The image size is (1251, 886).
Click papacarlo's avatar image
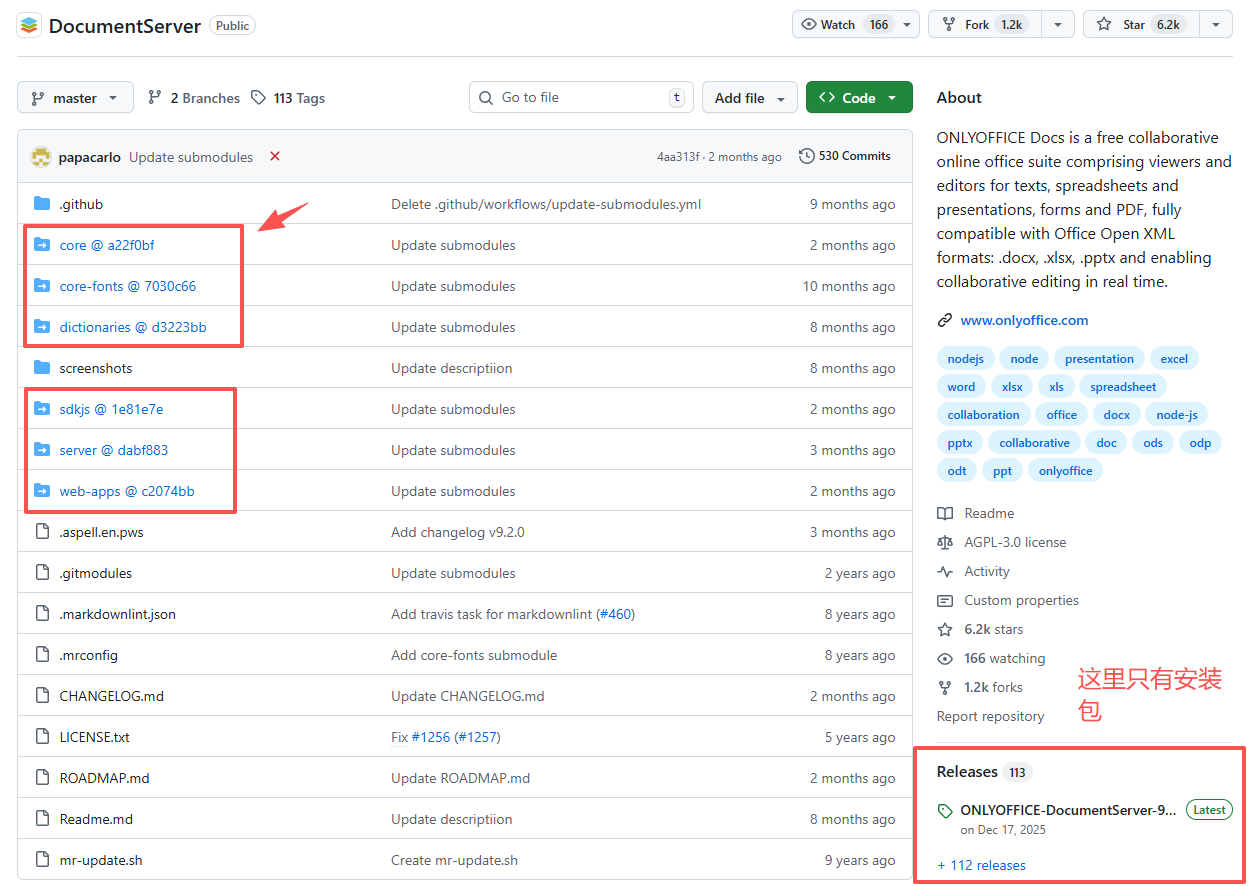click(41, 157)
